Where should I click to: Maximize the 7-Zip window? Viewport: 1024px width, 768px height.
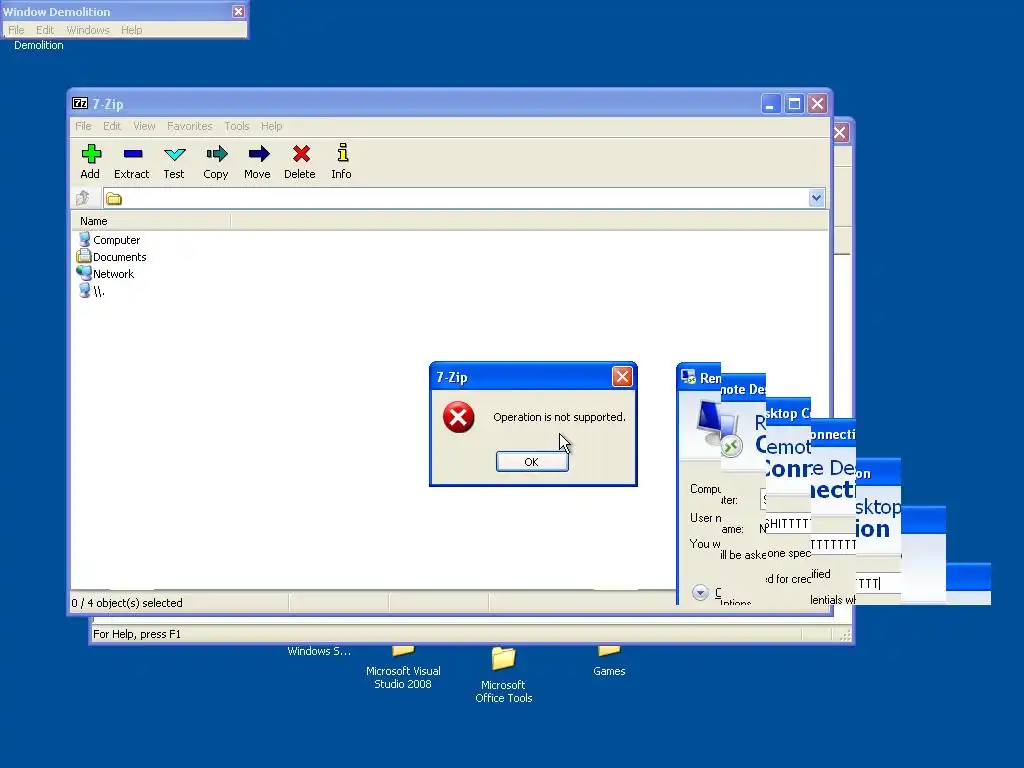794,103
